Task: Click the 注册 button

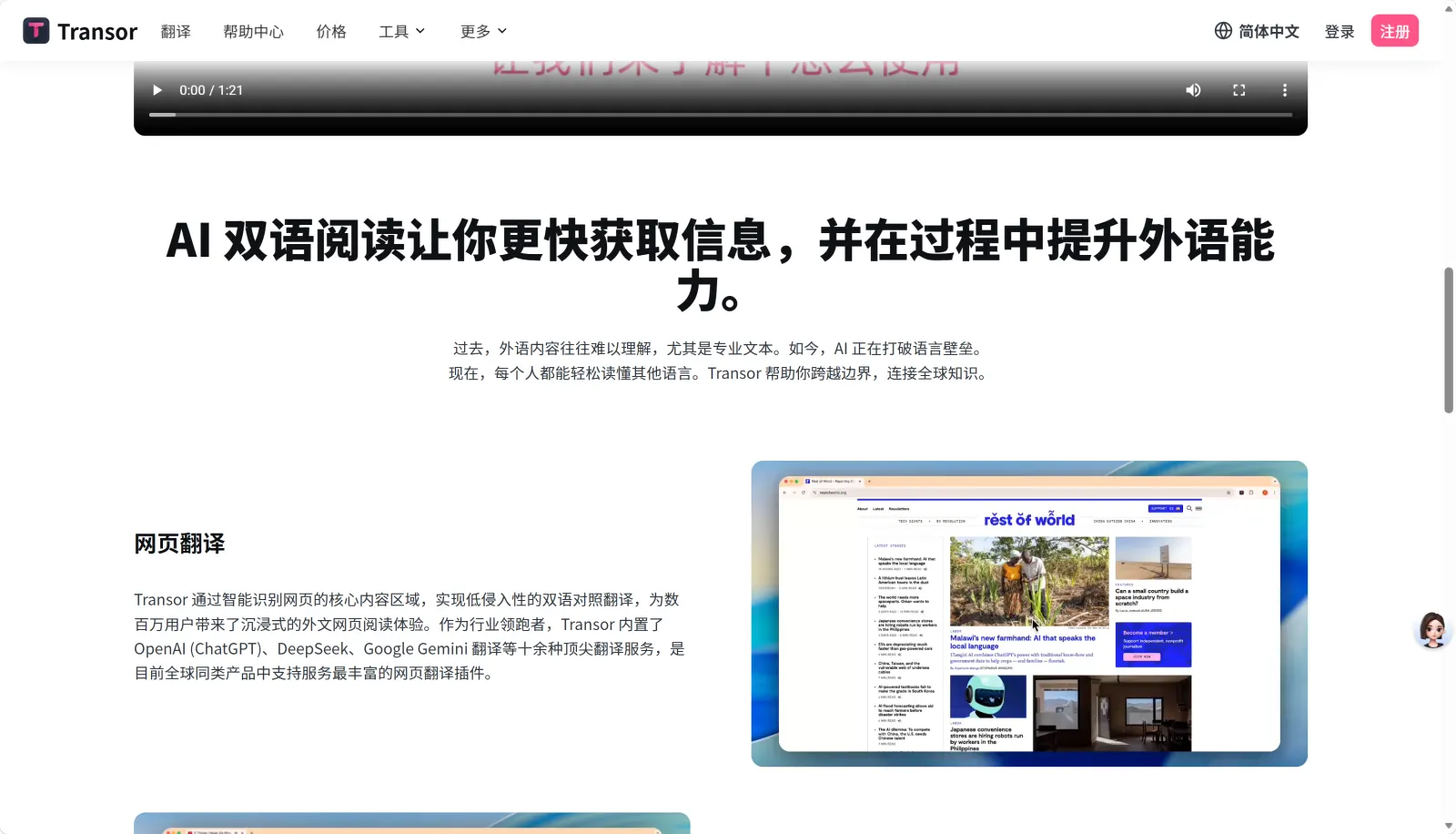Action: (x=1395, y=31)
